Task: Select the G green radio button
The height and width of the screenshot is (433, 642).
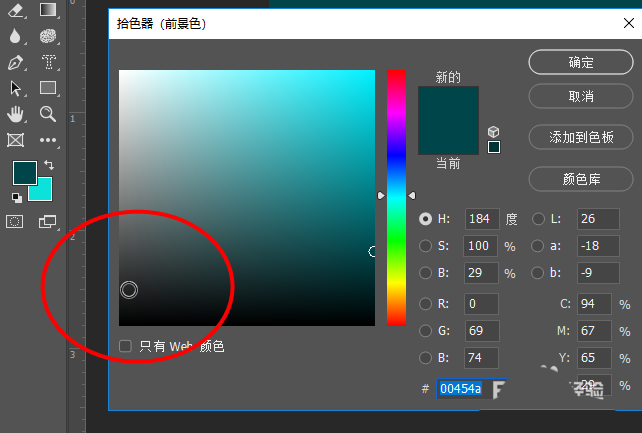Action: click(425, 331)
